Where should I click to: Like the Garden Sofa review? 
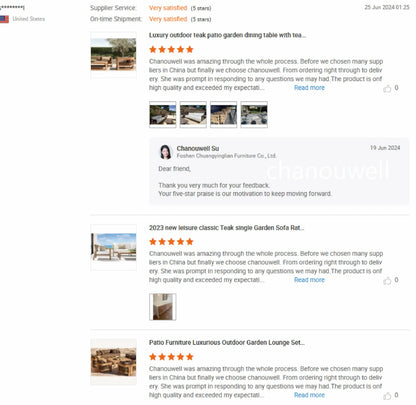click(x=387, y=281)
